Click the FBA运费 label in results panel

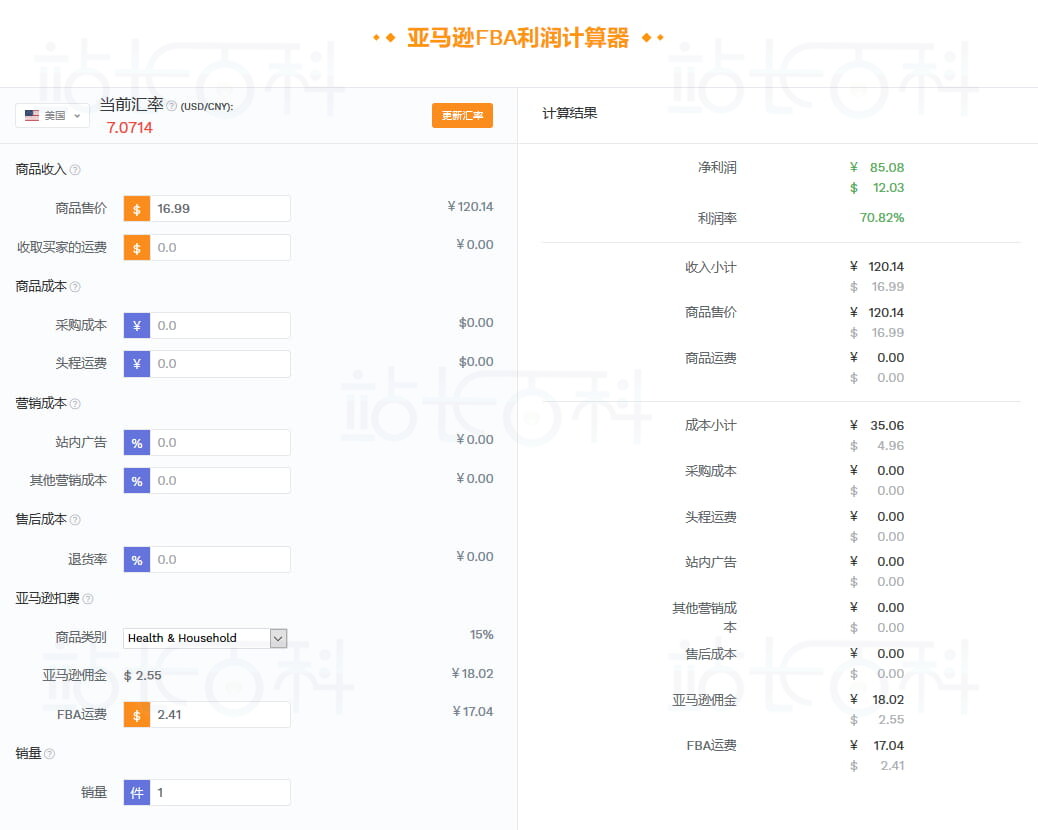click(711, 746)
